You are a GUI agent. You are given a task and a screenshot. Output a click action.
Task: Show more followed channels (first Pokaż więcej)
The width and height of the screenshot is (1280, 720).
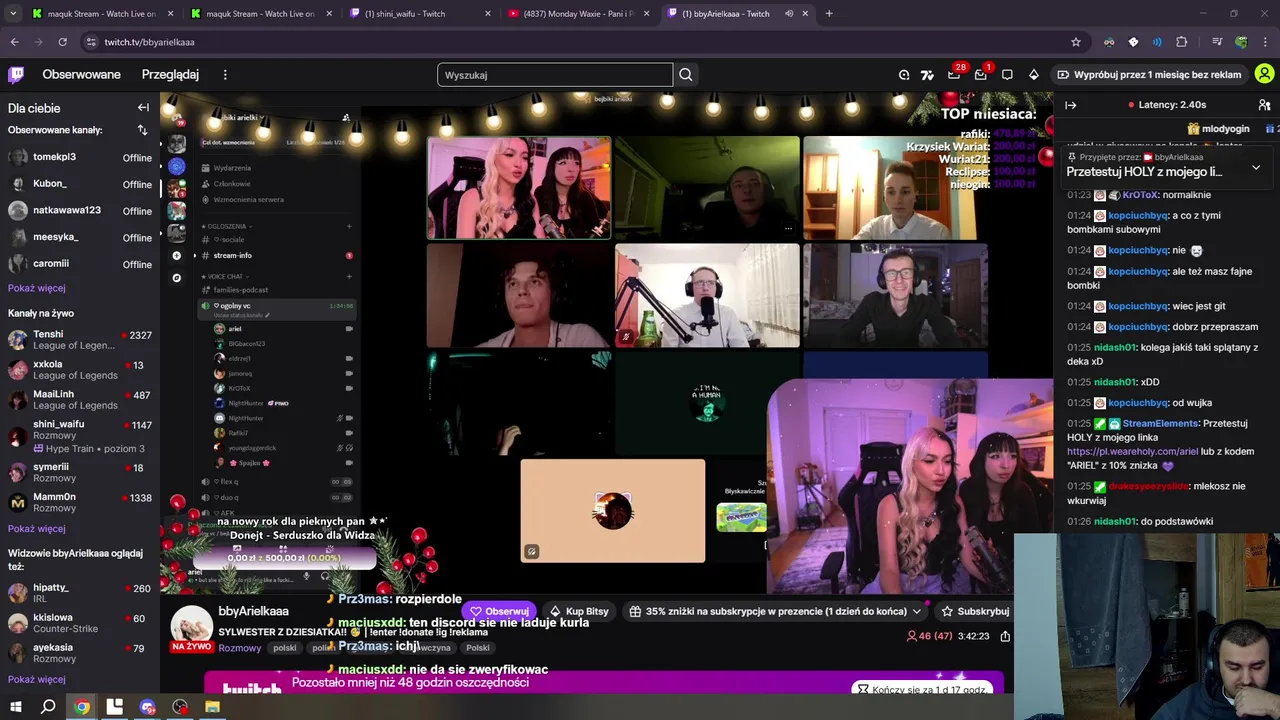[37, 288]
